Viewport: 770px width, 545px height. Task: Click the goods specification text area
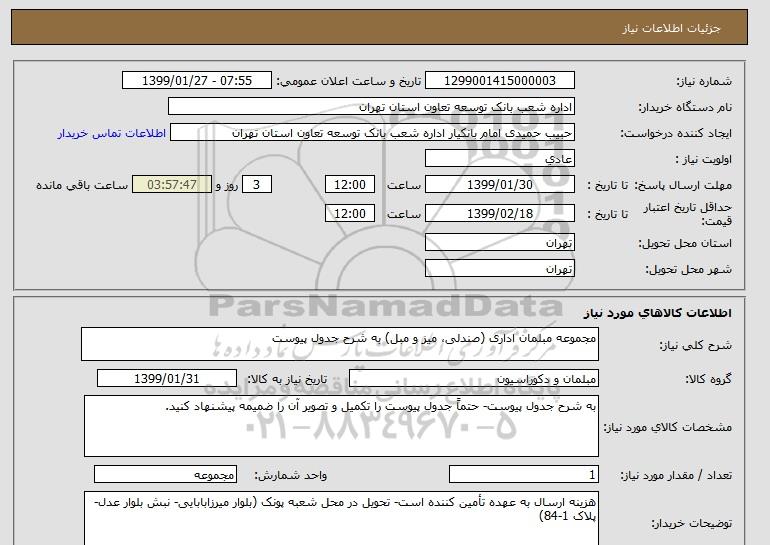(341, 426)
